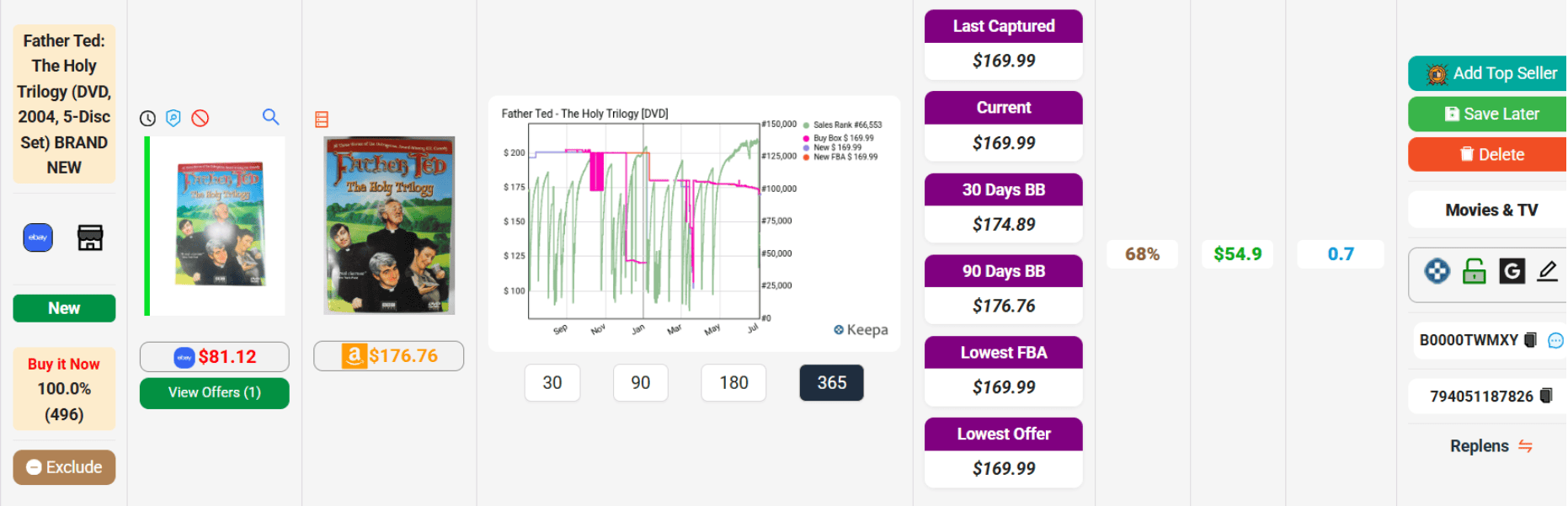
Task: Click the 68% ROI value
Action: pyautogui.click(x=1143, y=254)
